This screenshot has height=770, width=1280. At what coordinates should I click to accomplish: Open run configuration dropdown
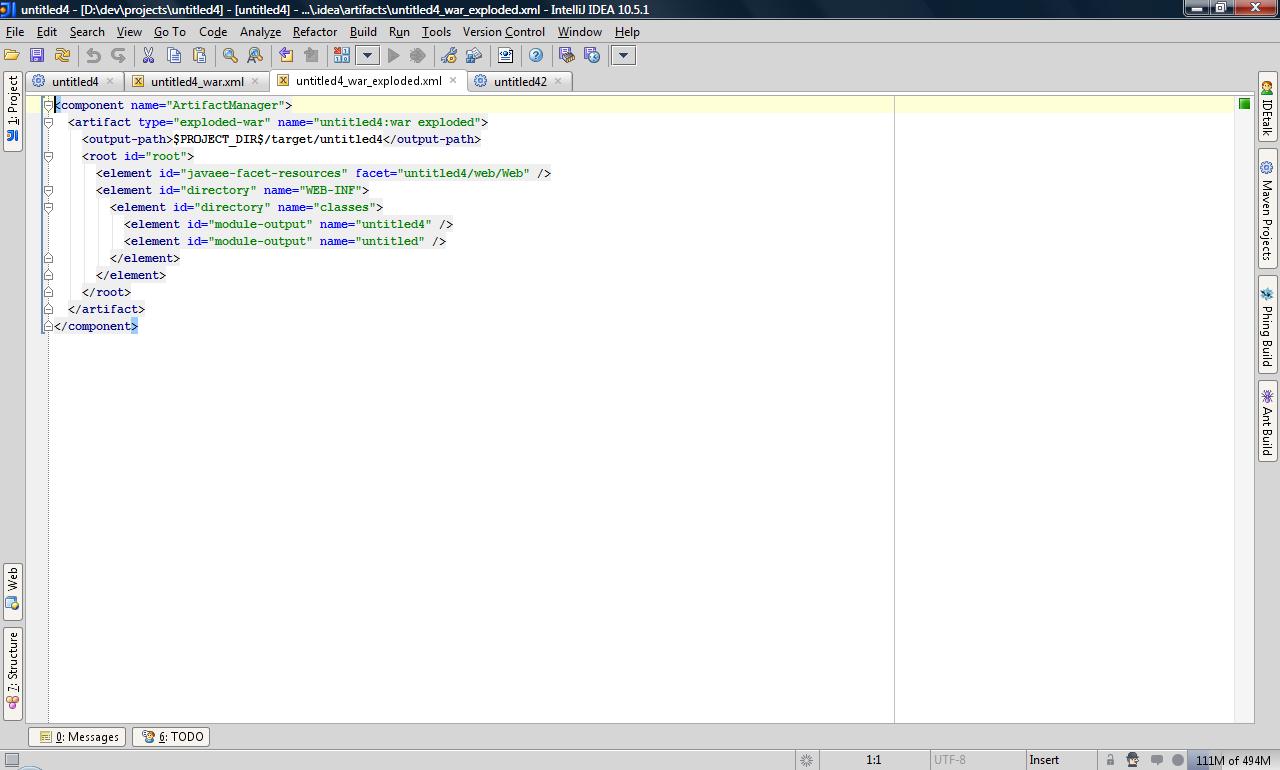367,56
